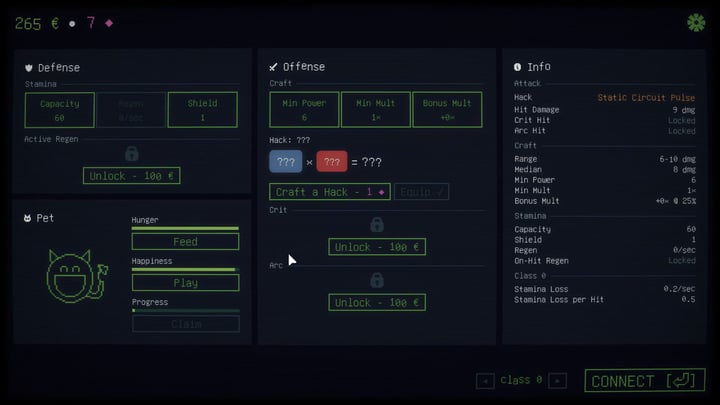This screenshot has width=720, height=405.
Task: Select the previous class arrow
Action: click(x=485, y=381)
